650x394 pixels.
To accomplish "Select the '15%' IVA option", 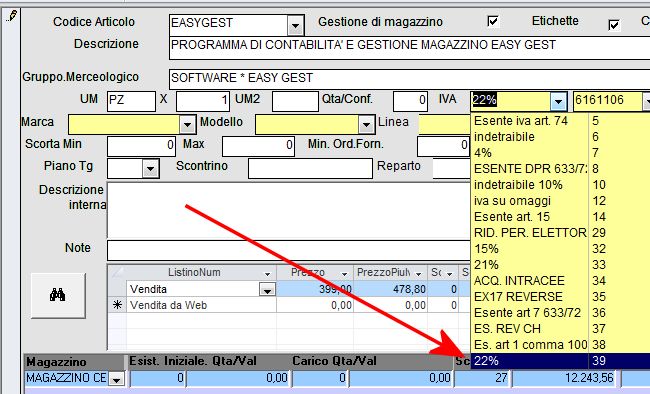I will click(560, 248).
